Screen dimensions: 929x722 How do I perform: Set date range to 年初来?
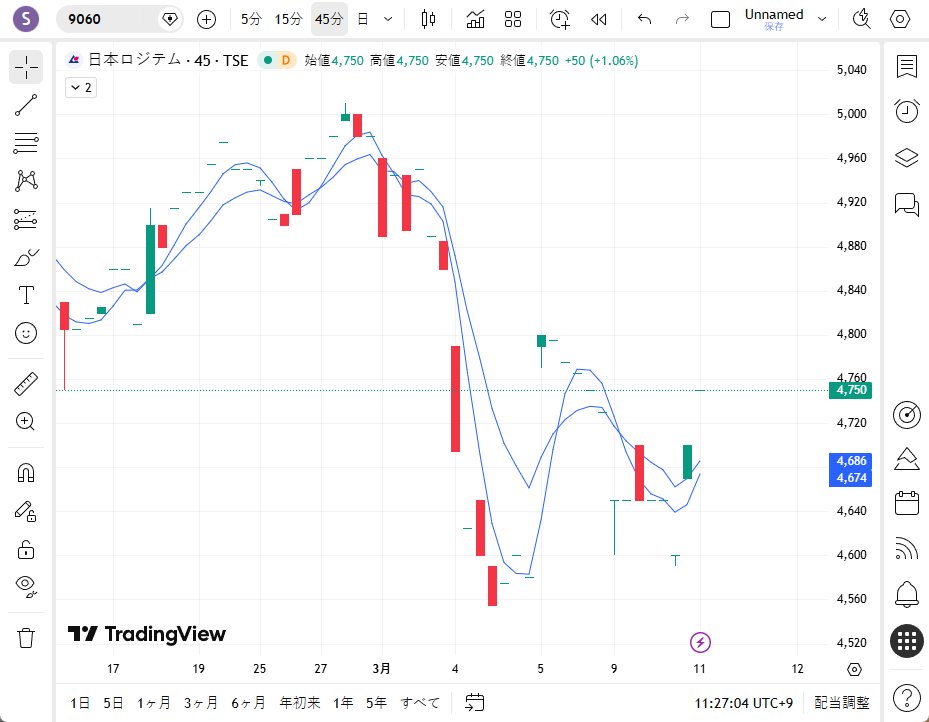pos(300,703)
